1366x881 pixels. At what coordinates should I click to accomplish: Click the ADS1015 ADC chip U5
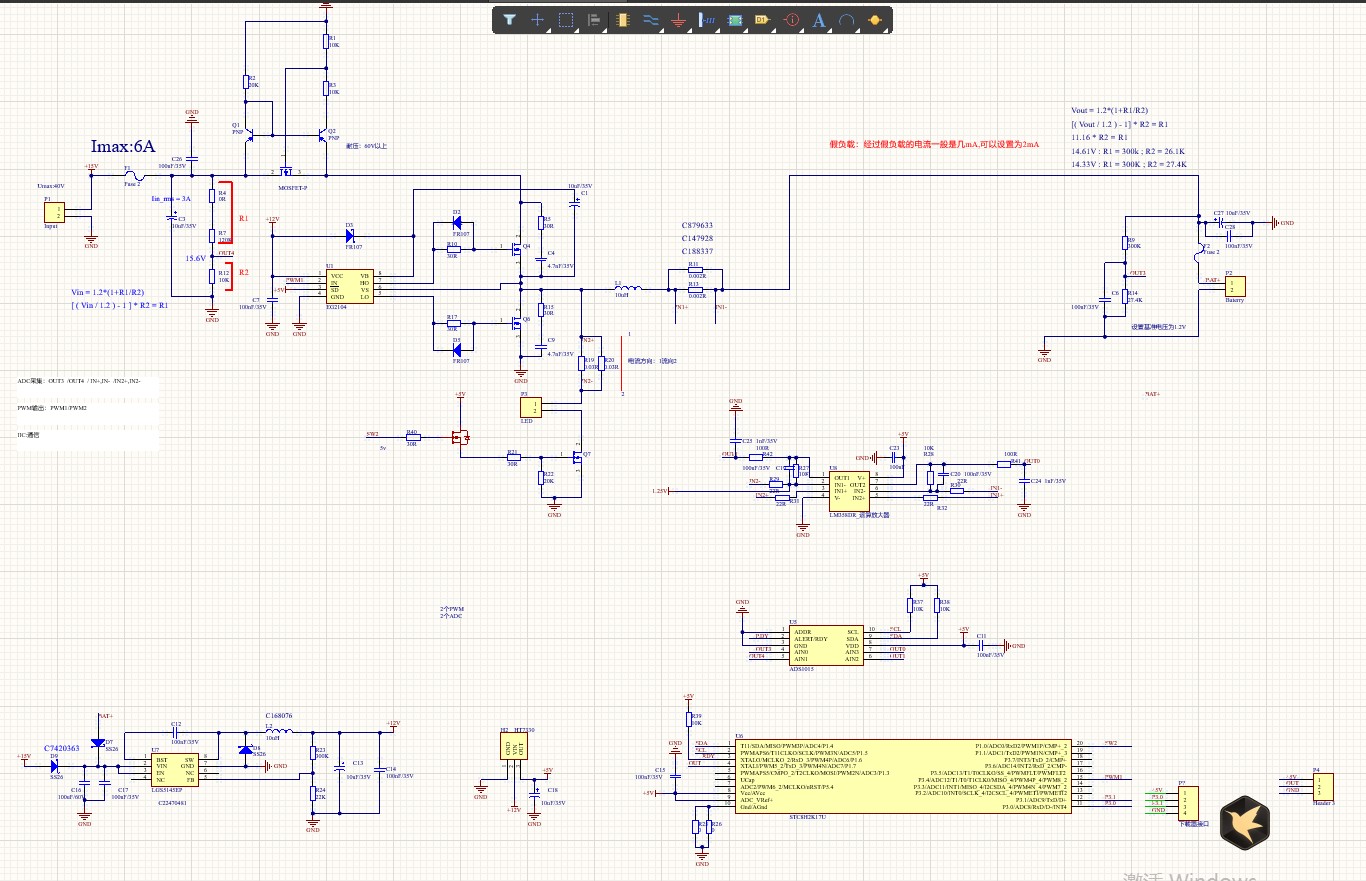coord(825,645)
